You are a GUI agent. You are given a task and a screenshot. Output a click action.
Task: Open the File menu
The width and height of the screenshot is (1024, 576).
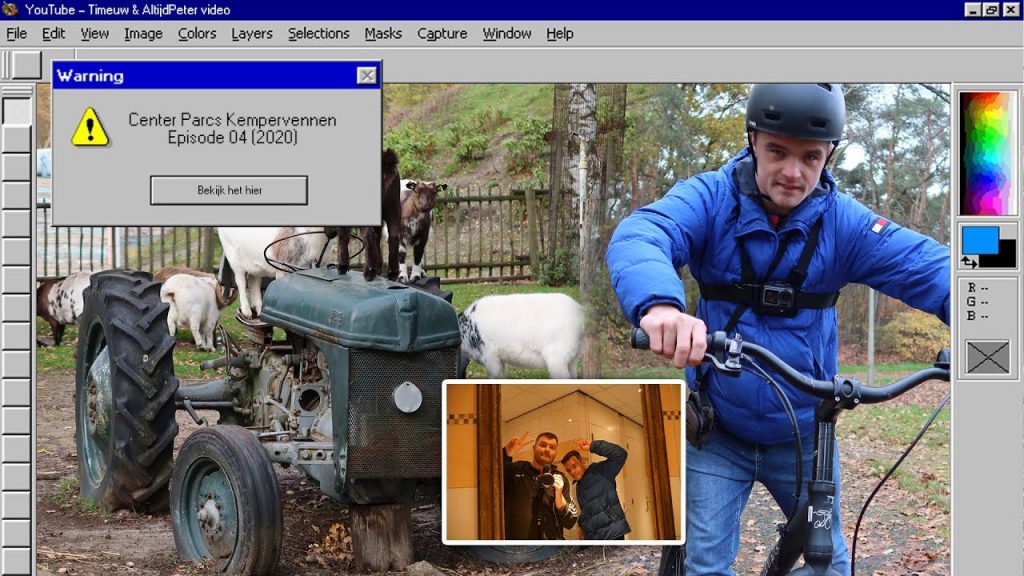pyautogui.click(x=16, y=34)
